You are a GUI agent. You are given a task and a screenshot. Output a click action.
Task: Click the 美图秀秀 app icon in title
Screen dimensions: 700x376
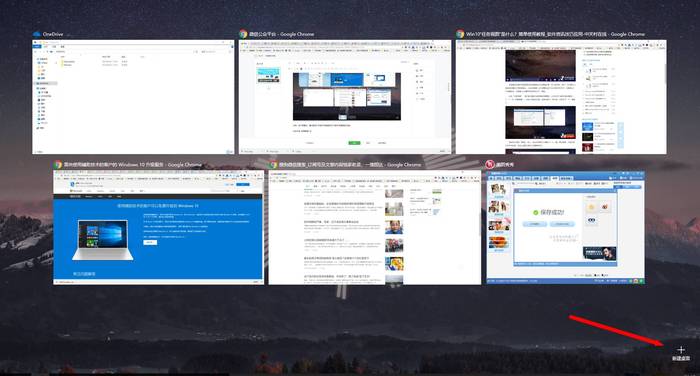click(x=490, y=164)
